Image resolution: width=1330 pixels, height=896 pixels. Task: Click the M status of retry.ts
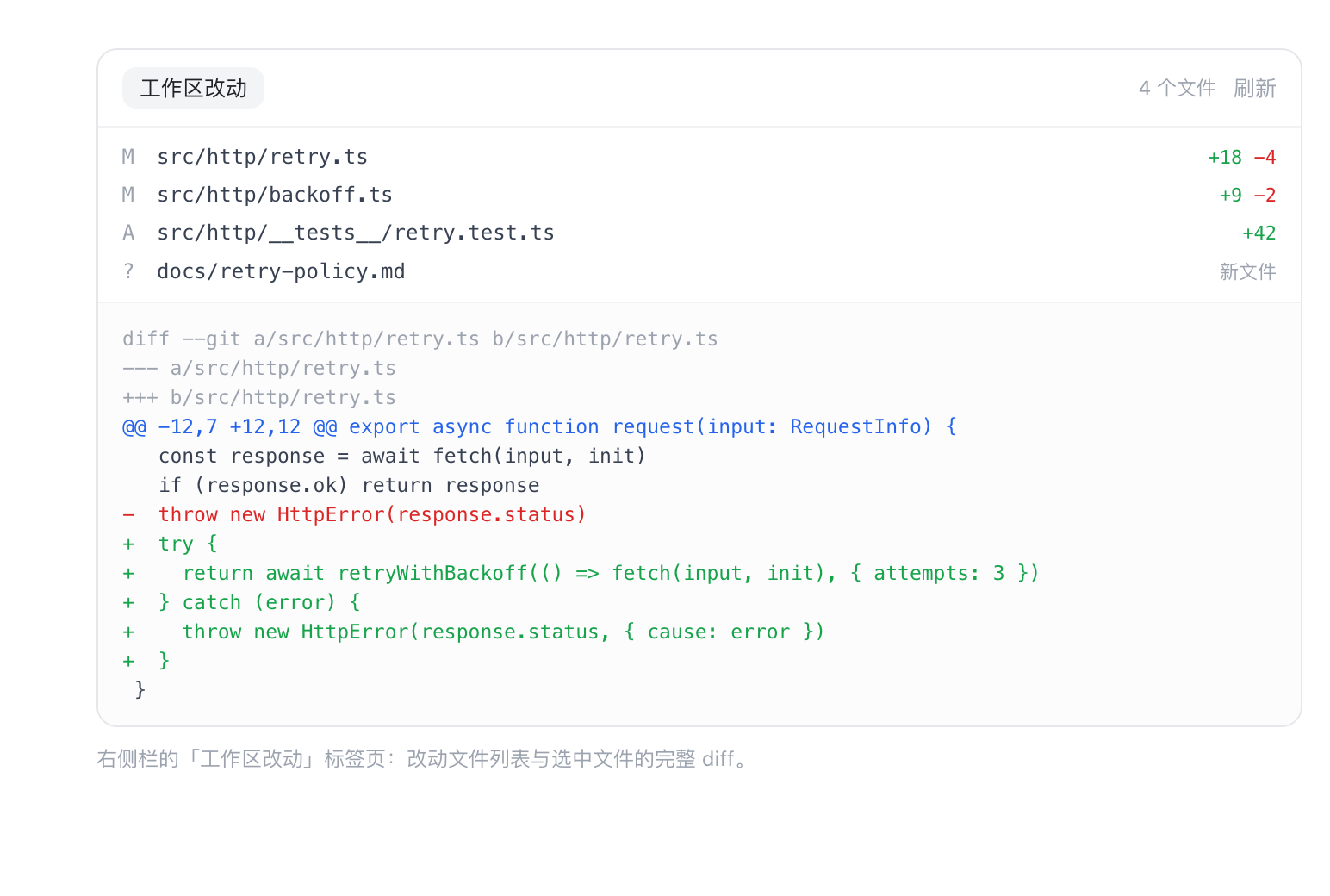[128, 157]
